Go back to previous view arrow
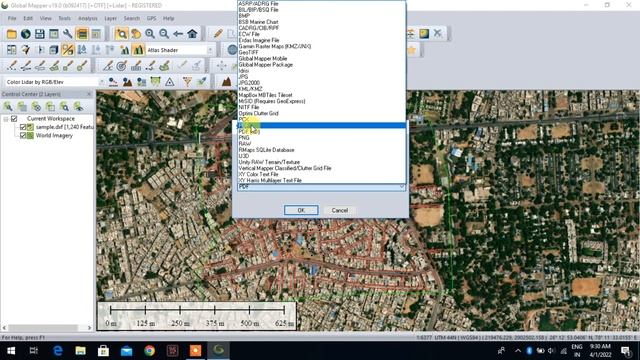640x360 pixels. pos(178,34)
